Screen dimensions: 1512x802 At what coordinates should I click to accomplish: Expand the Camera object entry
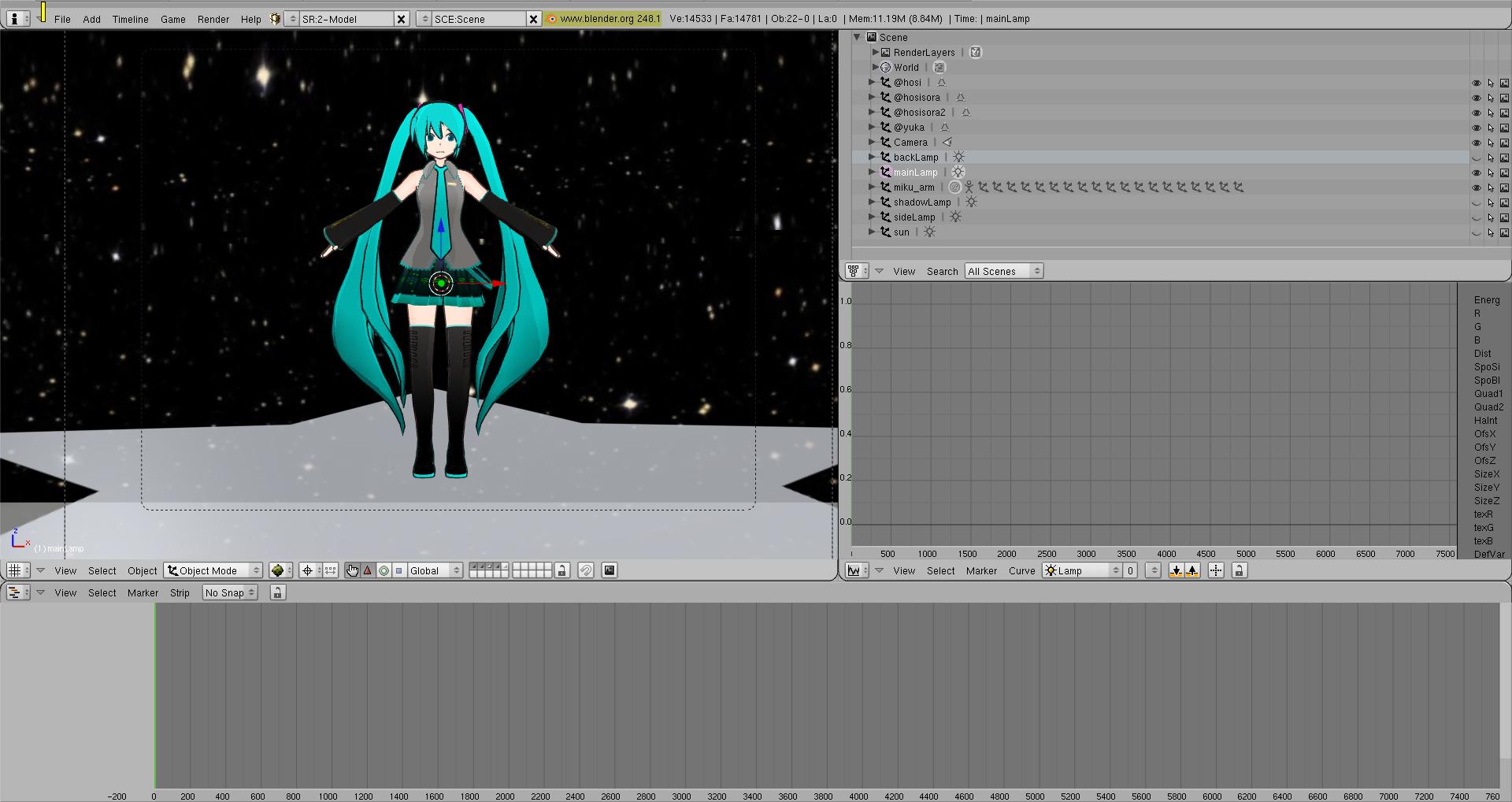tap(872, 142)
